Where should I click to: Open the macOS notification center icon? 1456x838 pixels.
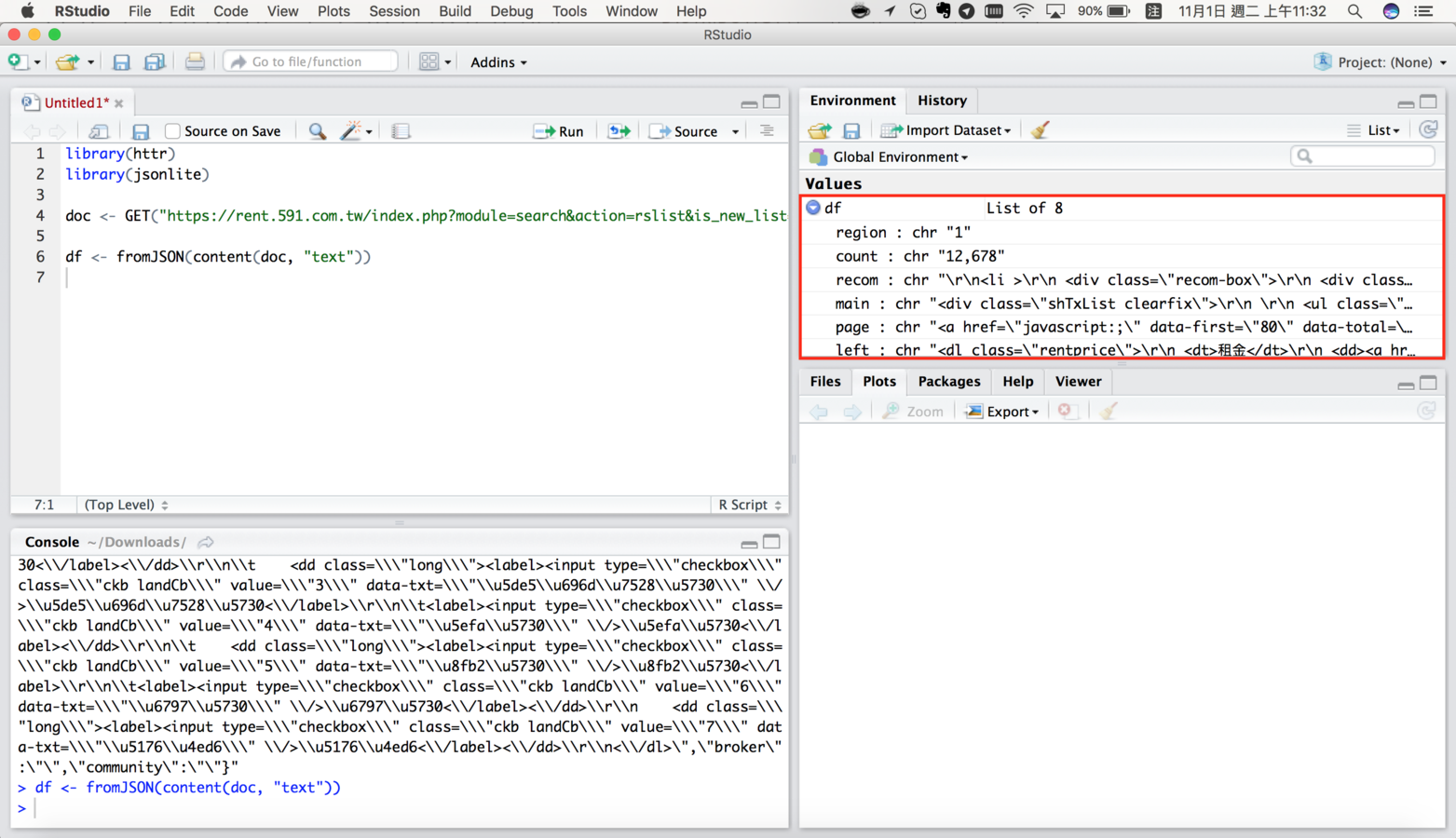click(x=1422, y=11)
